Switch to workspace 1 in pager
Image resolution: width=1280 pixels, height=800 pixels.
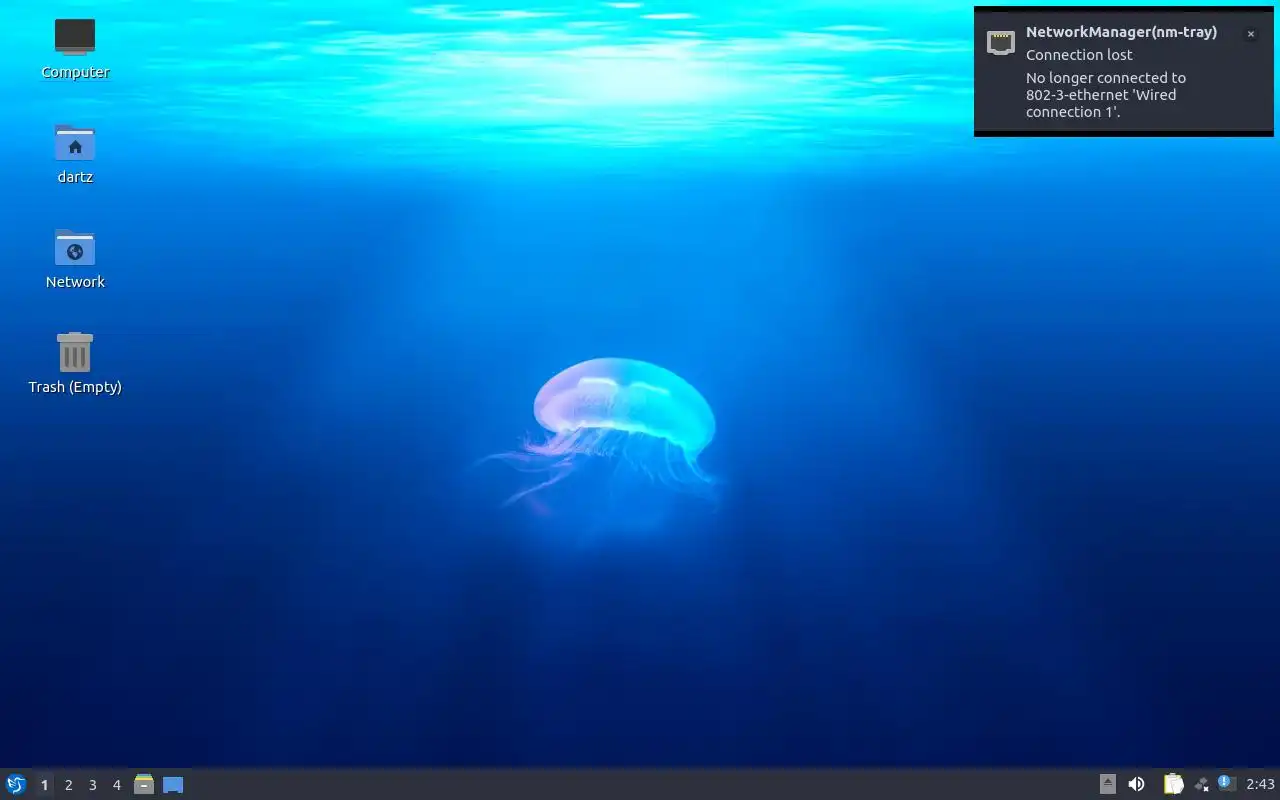[44, 785]
